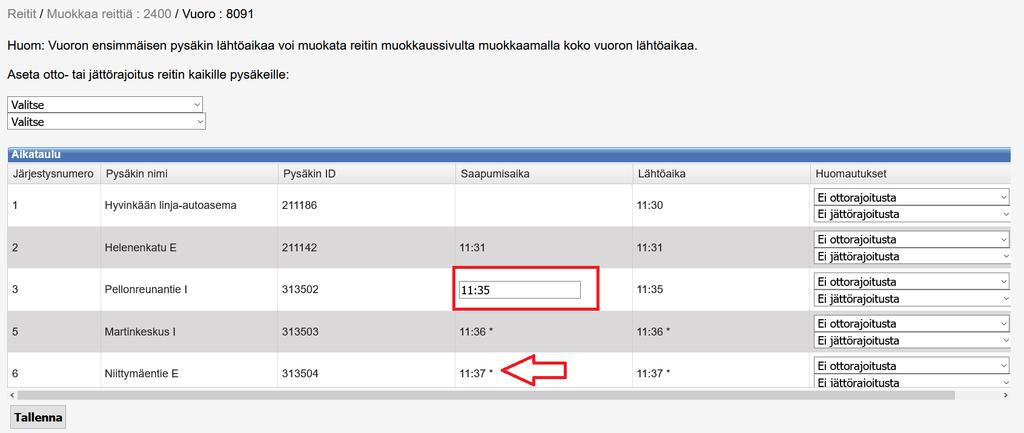This screenshot has width=1024, height=433.
Task: Click the Vuoro : 8091 breadcrumb text
Action: click(x=218, y=13)
